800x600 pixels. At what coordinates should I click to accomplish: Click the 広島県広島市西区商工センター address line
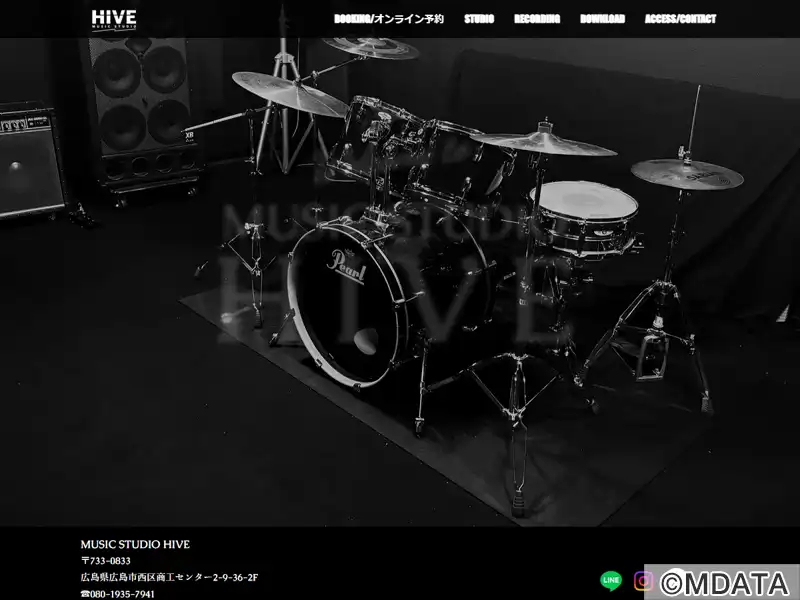click(x=169, y=578)
